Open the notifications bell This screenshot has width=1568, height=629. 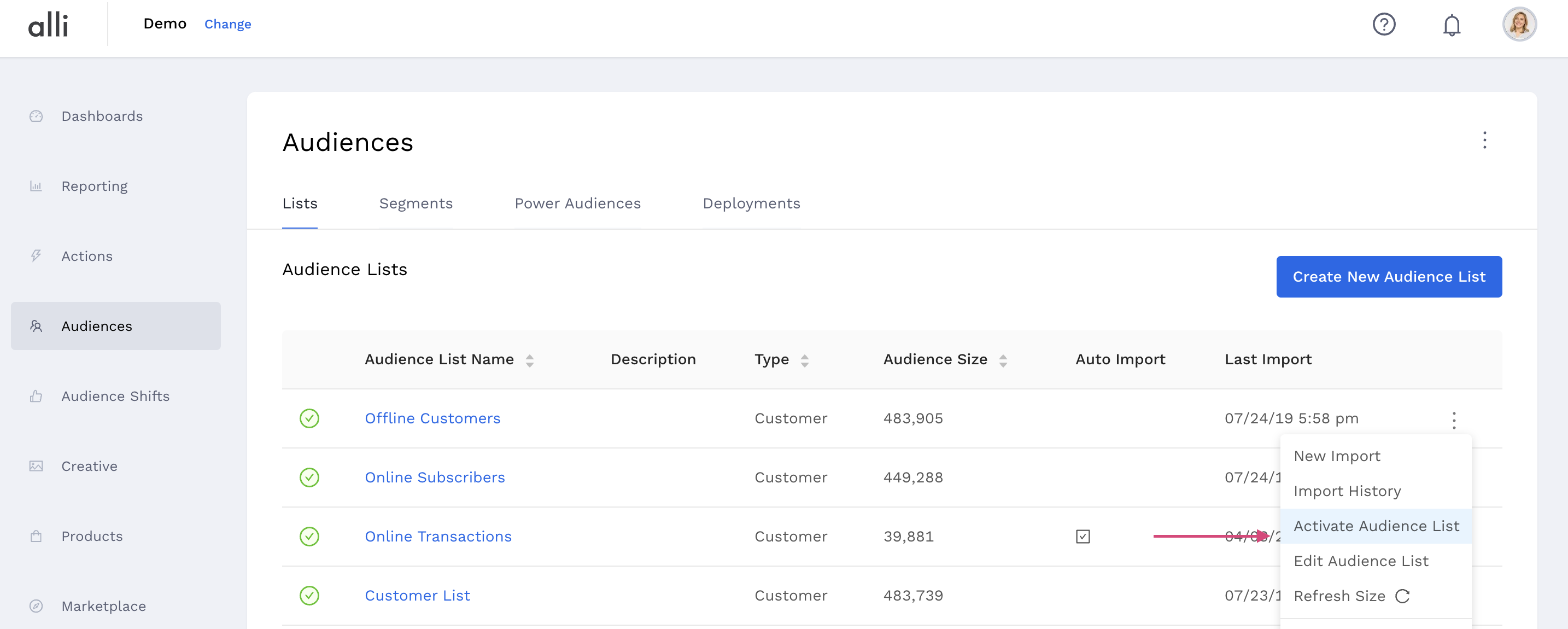(x=1452, y=25)
